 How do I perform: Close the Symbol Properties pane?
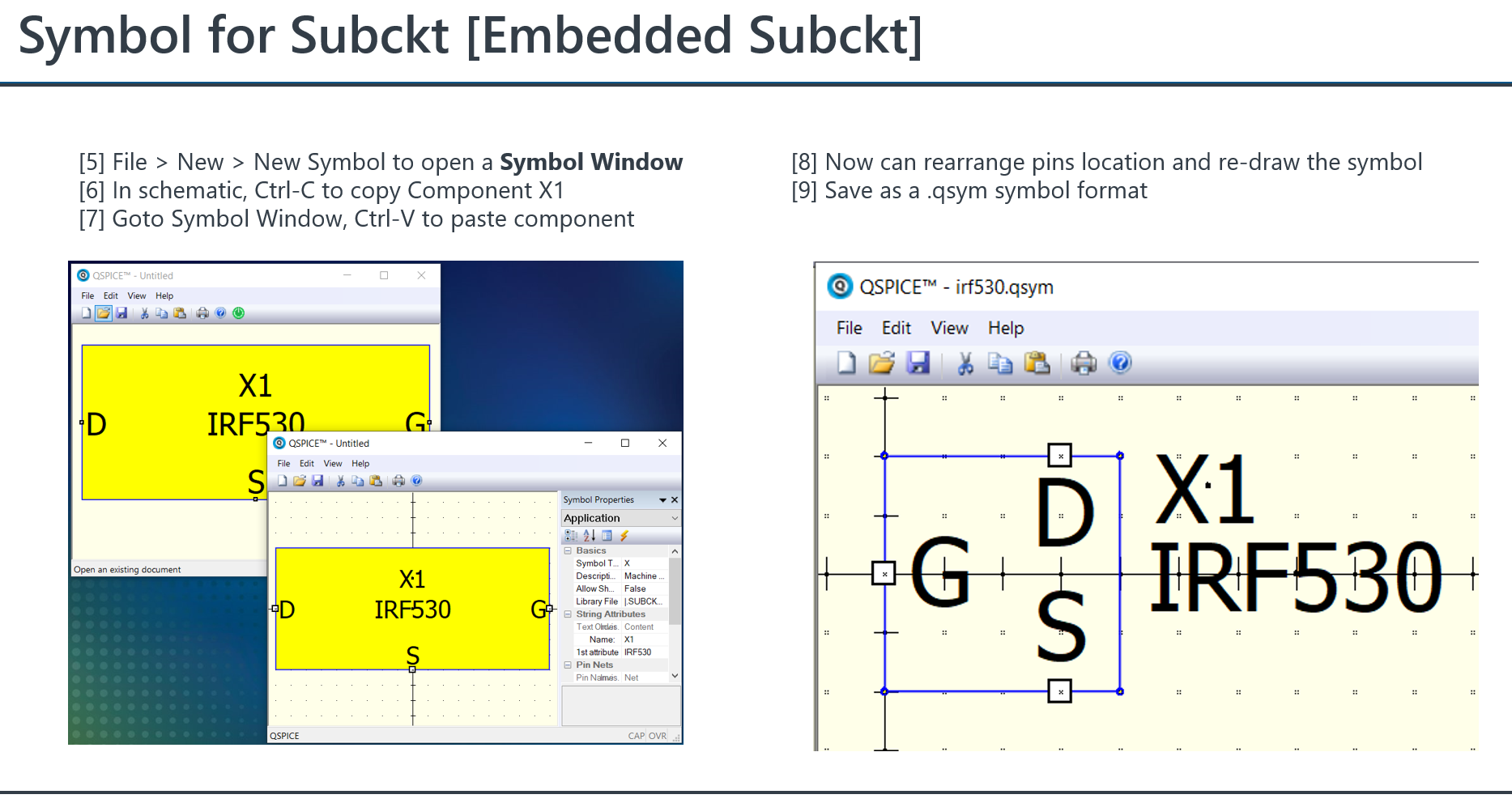point(675,500)
